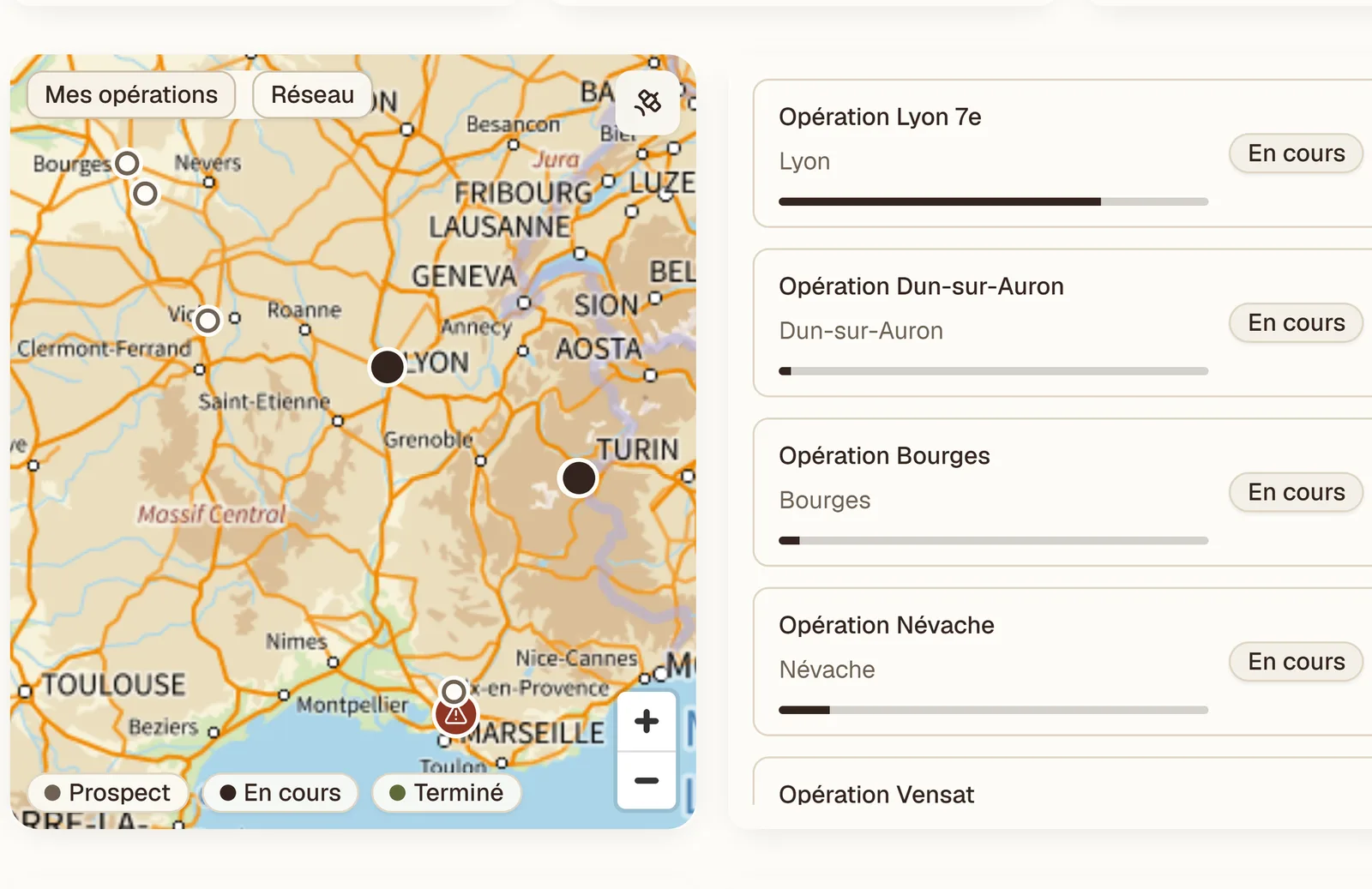Toggle the Terminé legend filter

pos(447,793)
